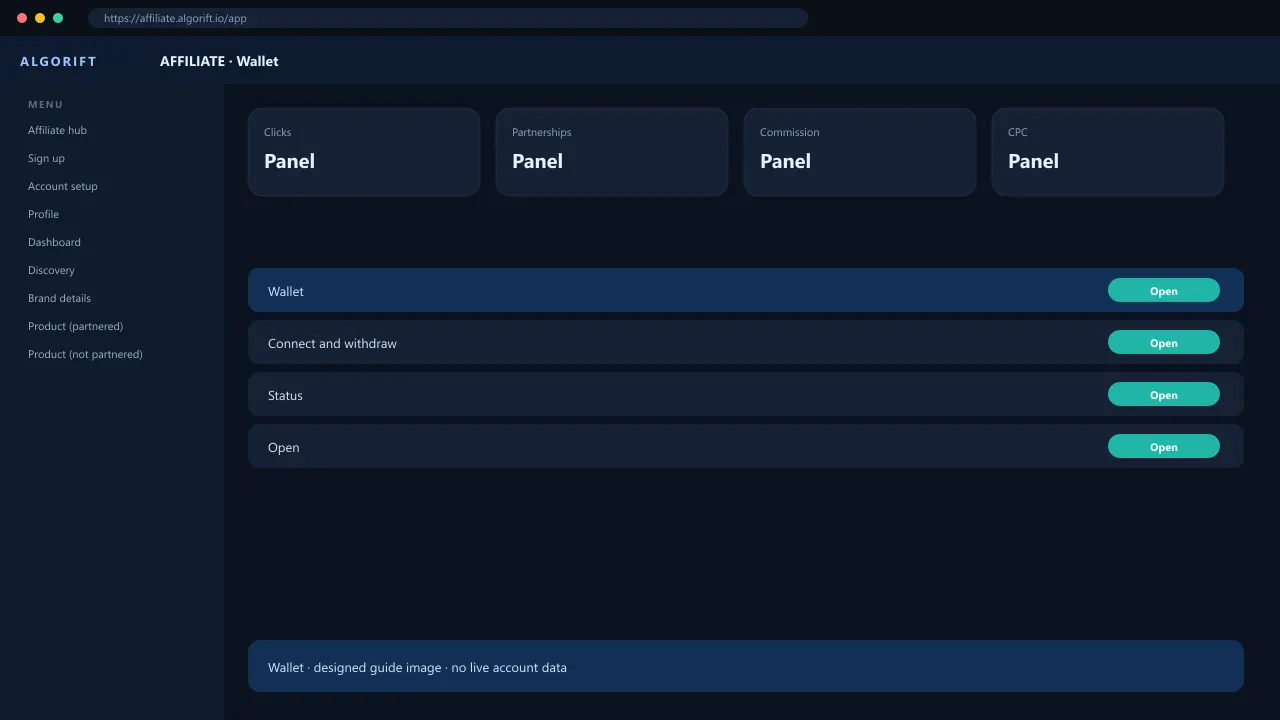Click the Open button for Wallet row
1280x720 pixels.
point(1163,291)
